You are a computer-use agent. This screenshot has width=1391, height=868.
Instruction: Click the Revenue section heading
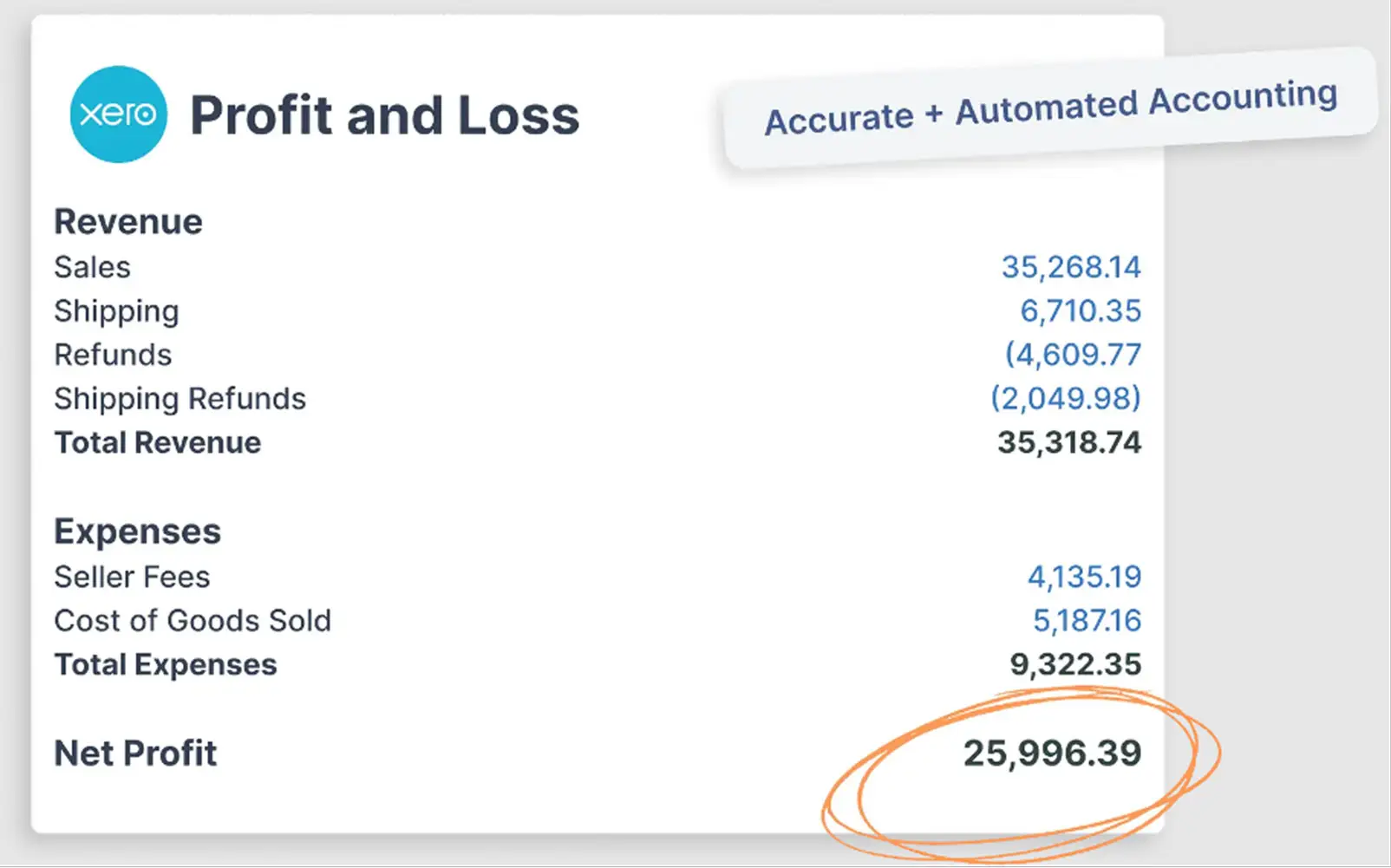[x=128, y=222]
